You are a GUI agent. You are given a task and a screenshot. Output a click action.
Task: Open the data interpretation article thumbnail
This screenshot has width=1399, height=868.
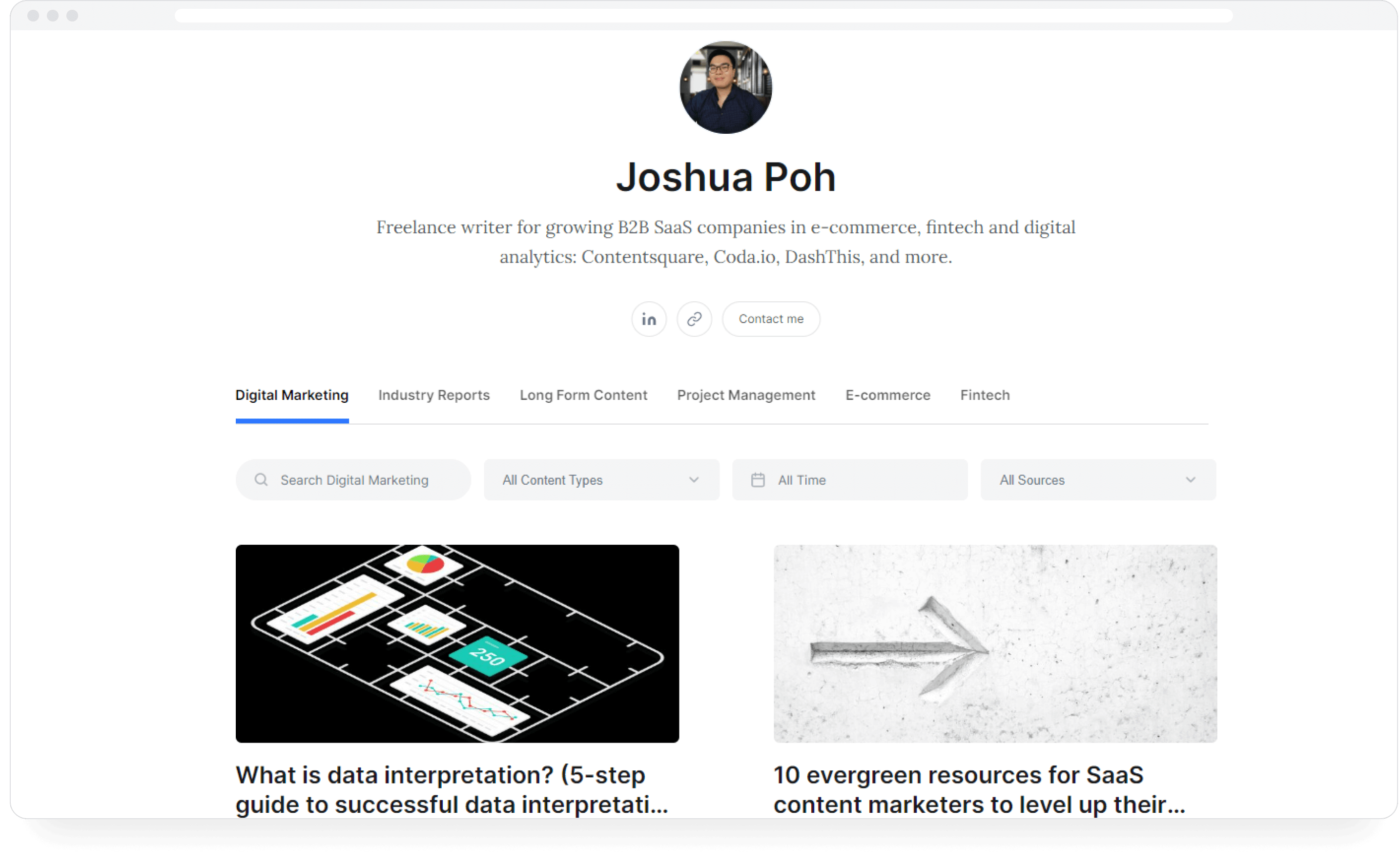457,643
